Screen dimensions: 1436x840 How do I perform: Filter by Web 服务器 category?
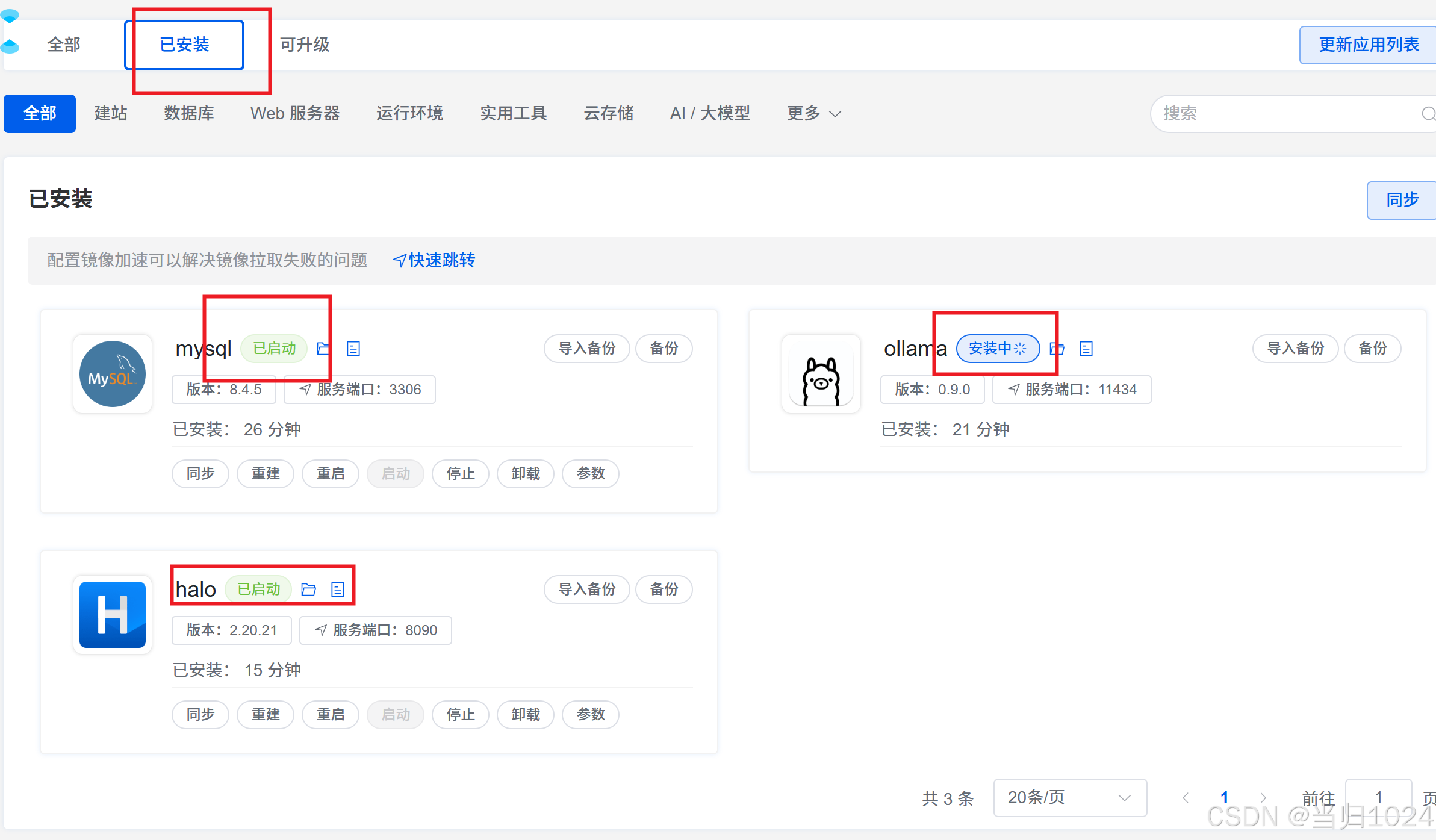coord(295,113)
